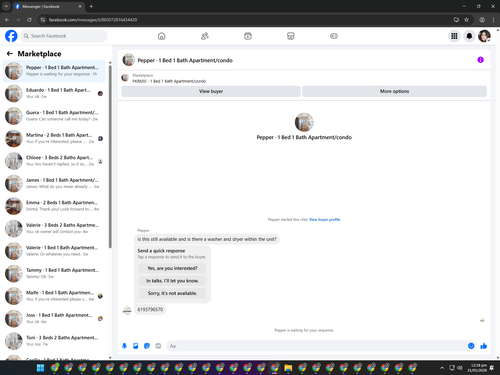500x375 pixels.
Task: Open Pepper's conversation in the list
Action: 54,71
